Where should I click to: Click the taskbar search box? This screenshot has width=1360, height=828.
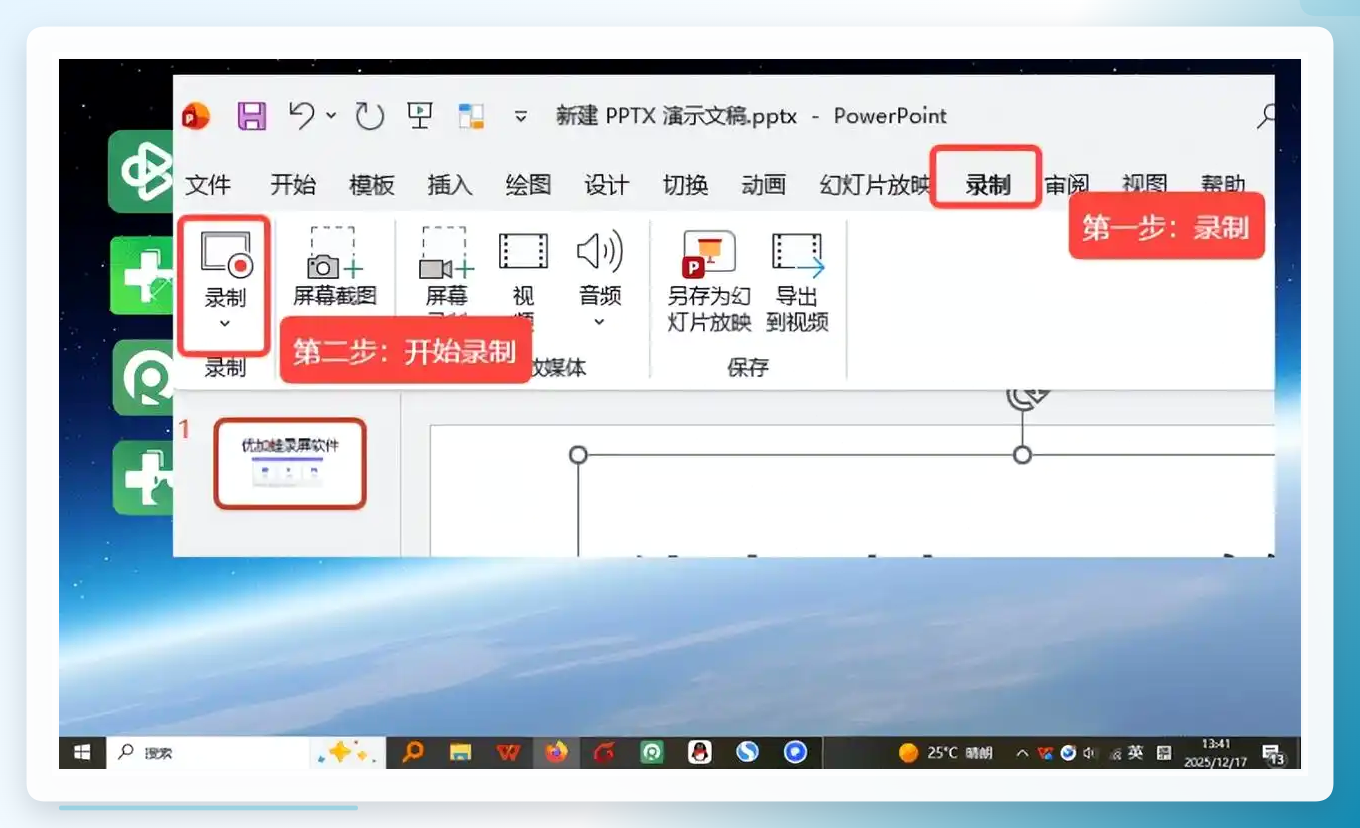click(x=209, y=753)
